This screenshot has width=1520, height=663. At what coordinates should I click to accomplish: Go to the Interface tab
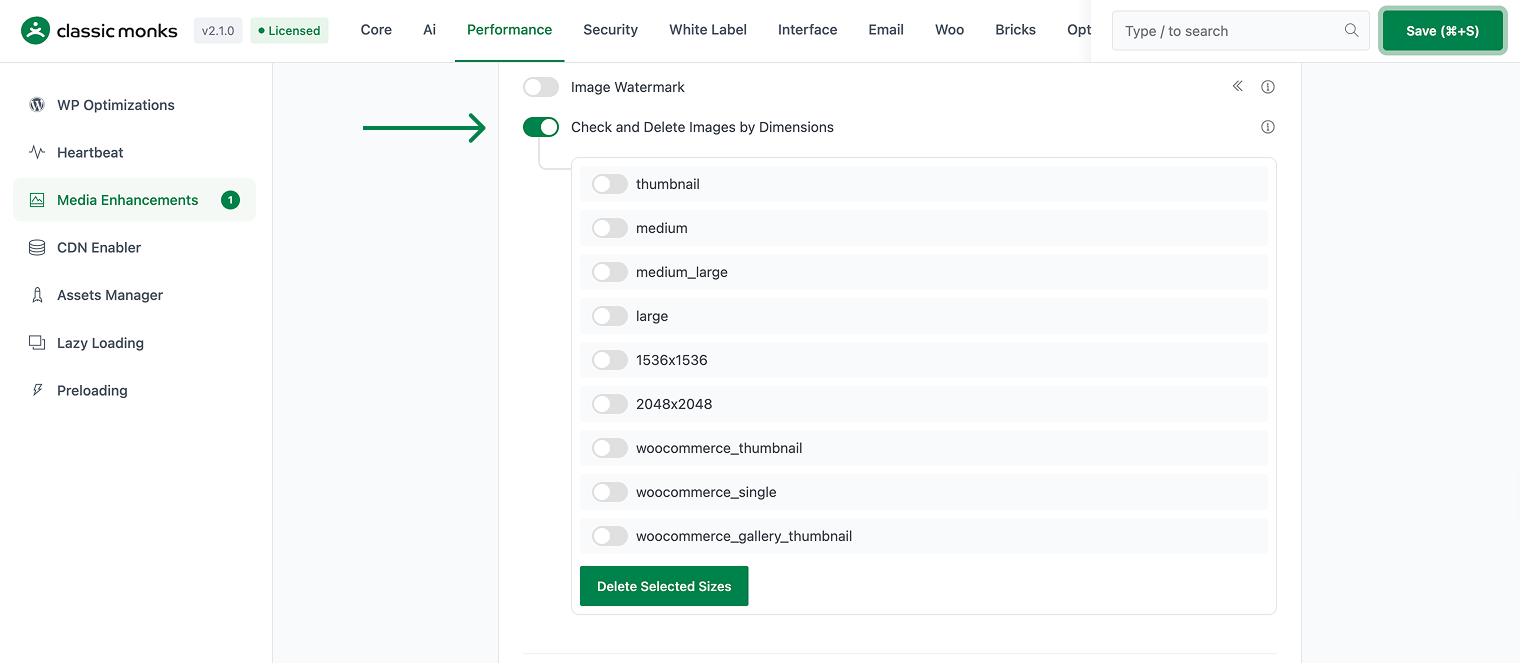point(807,30)
